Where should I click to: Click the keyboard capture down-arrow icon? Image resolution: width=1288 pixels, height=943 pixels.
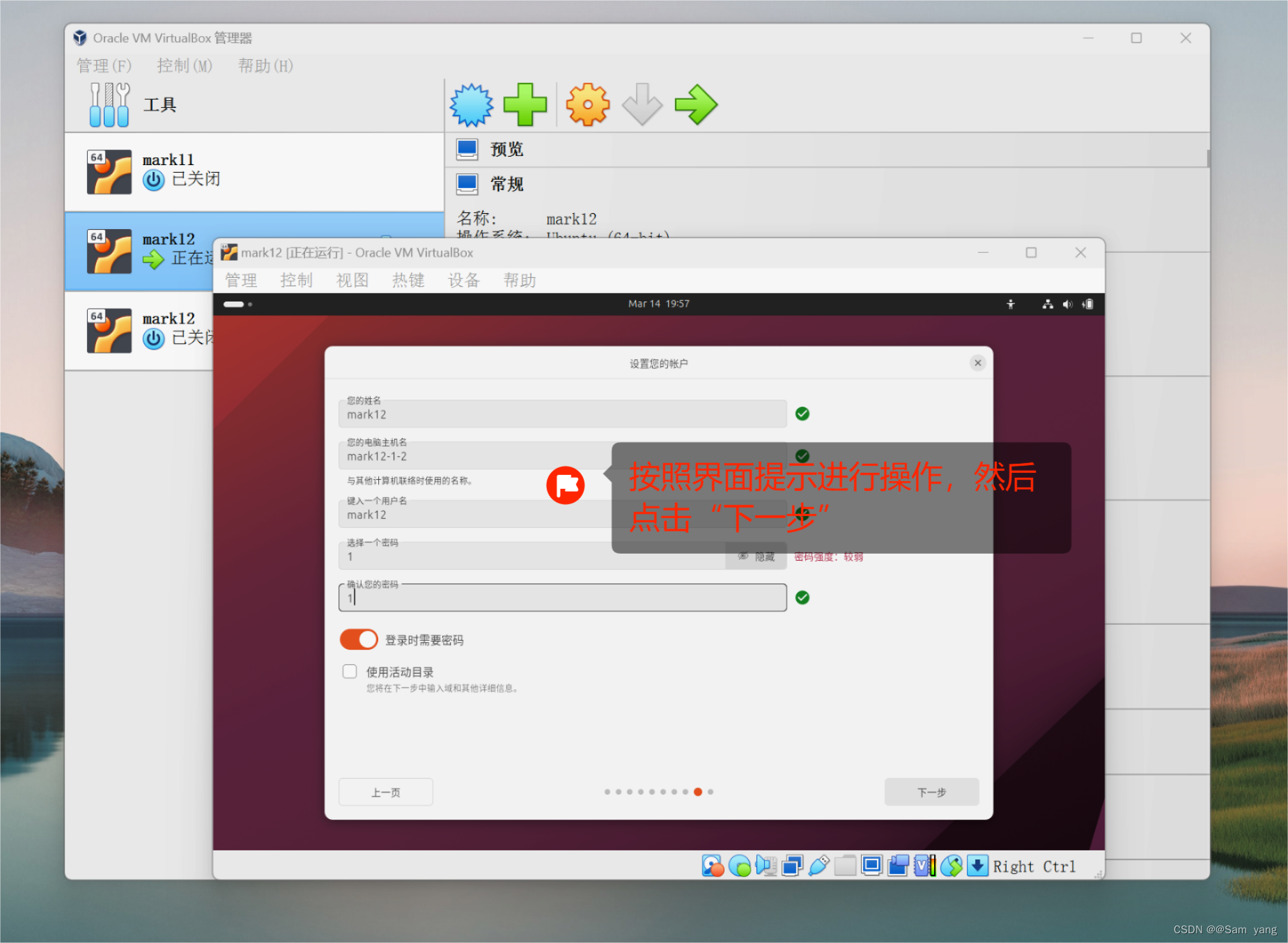point(977,866)
